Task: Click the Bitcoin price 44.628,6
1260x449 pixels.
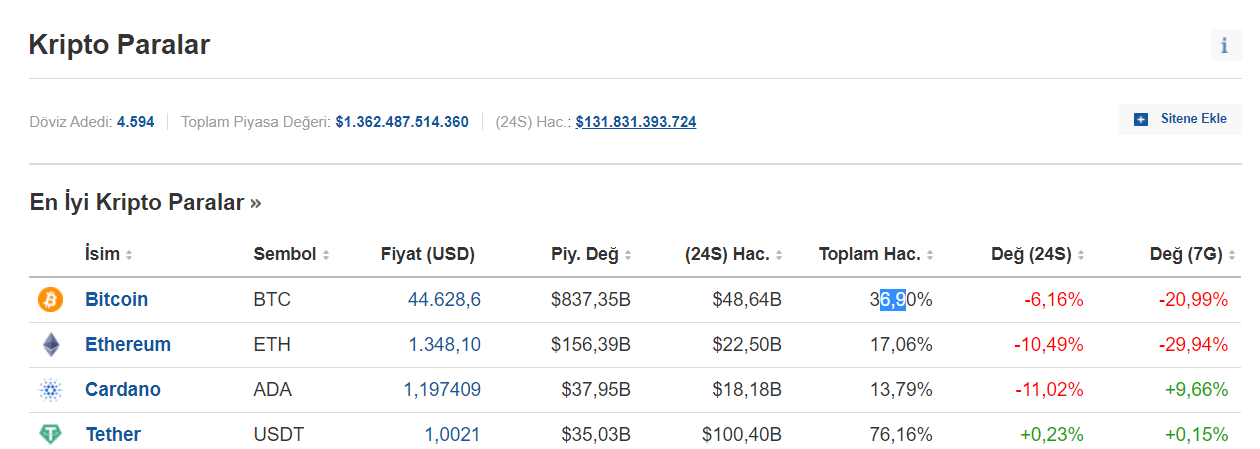Action: 444,299
